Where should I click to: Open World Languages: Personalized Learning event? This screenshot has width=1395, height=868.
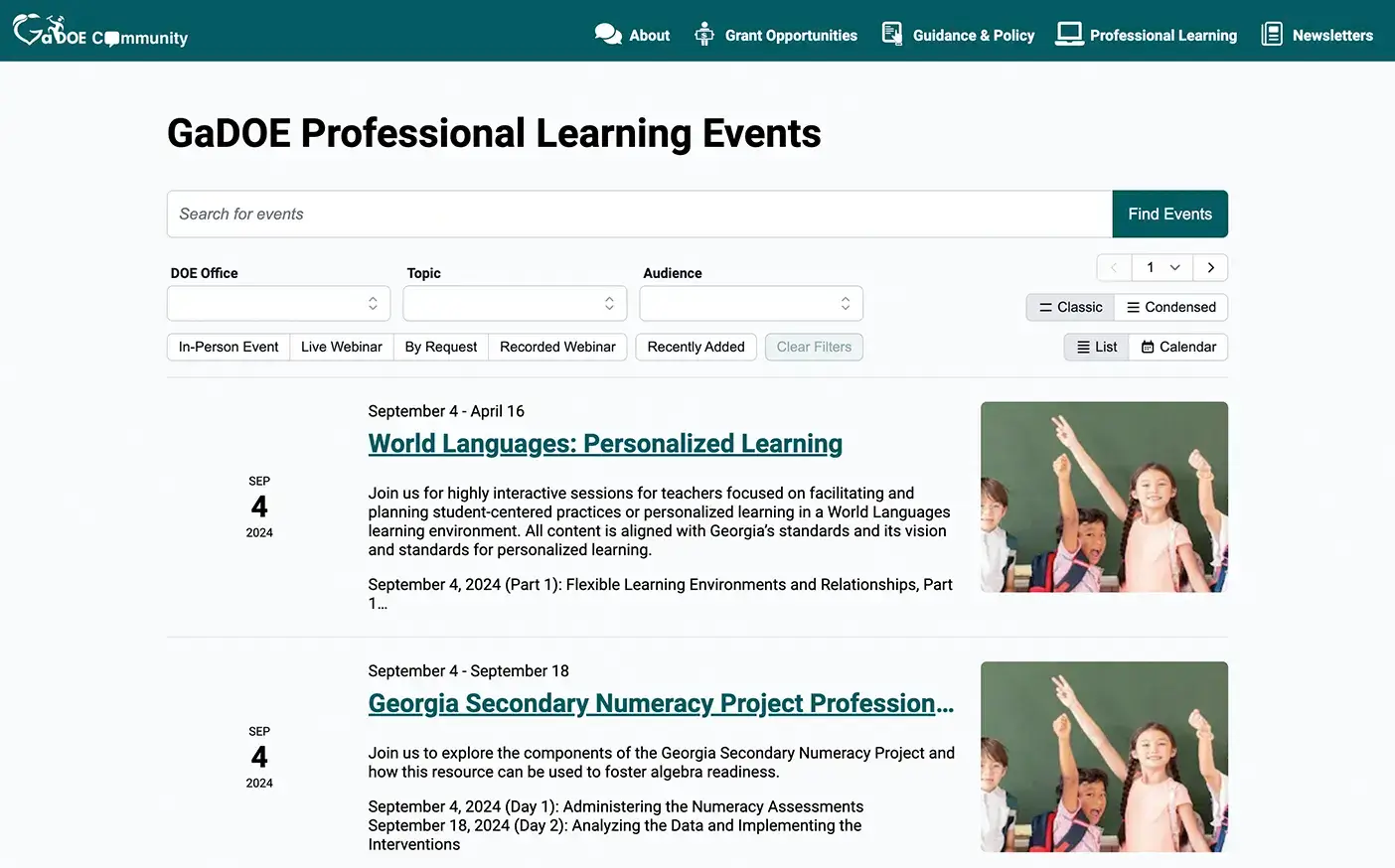pyautogui.click(x=605, y=443)
